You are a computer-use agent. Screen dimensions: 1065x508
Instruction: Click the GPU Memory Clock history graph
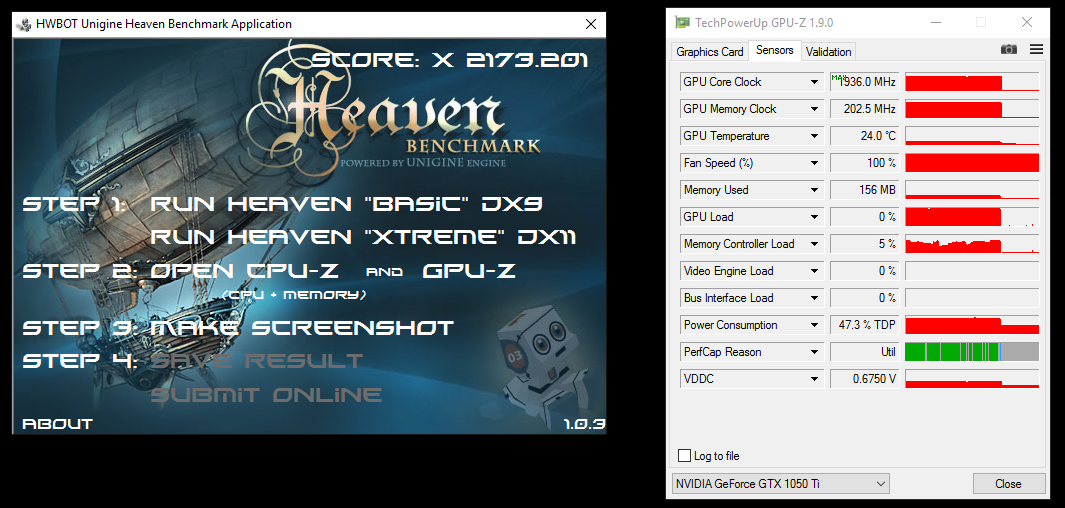click(972, 109)
